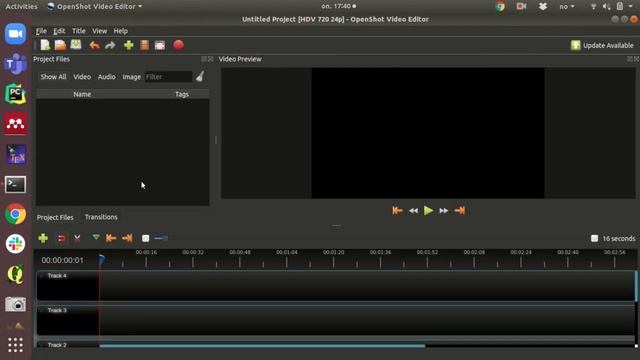Open the Title menu

pos(79,31)
